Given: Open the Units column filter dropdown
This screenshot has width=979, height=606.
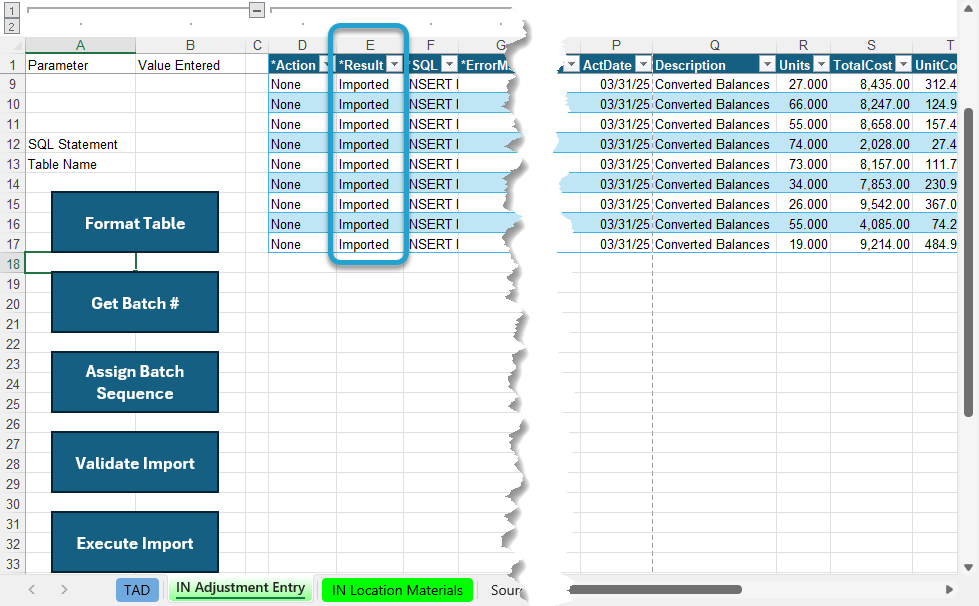Looking at the screenshot, I should point(822,64).
